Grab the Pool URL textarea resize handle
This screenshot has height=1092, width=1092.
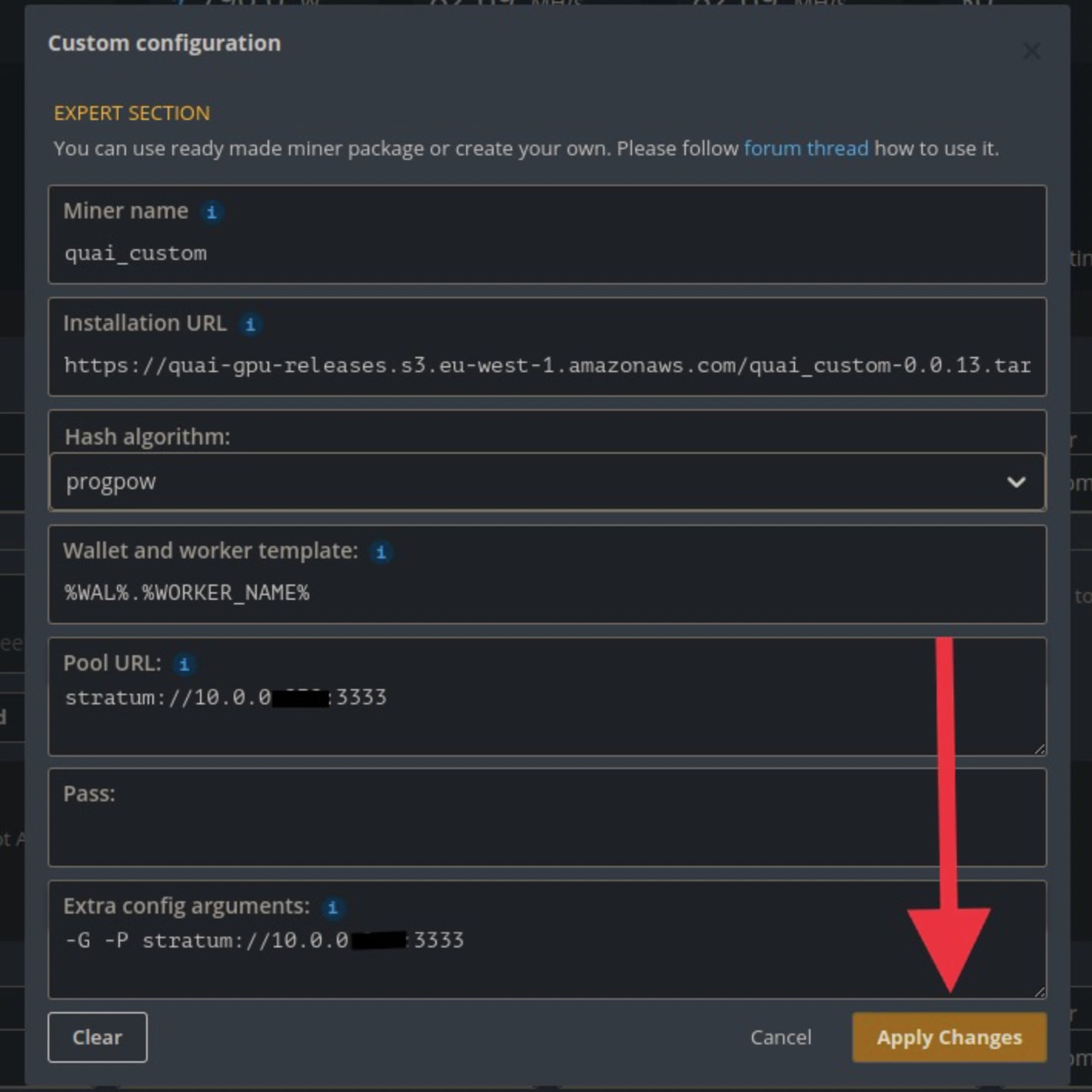pos(1040,749)
